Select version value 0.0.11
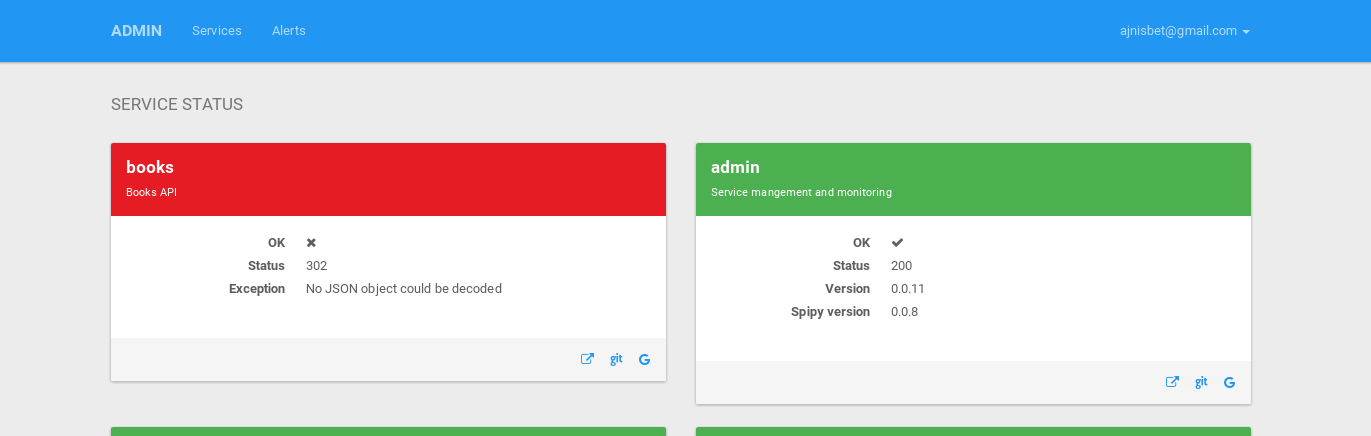 pos(908,289)
